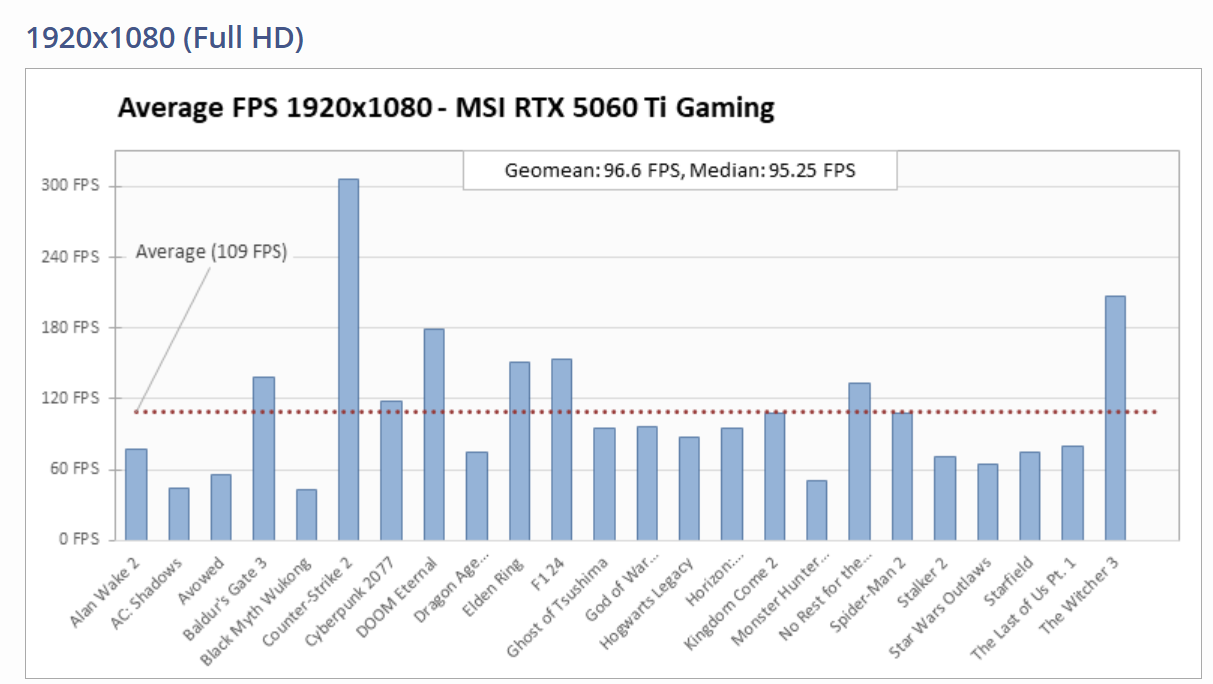Select the Stalker 2 bar
This screenshot has height=684, width=1213.
945,498
